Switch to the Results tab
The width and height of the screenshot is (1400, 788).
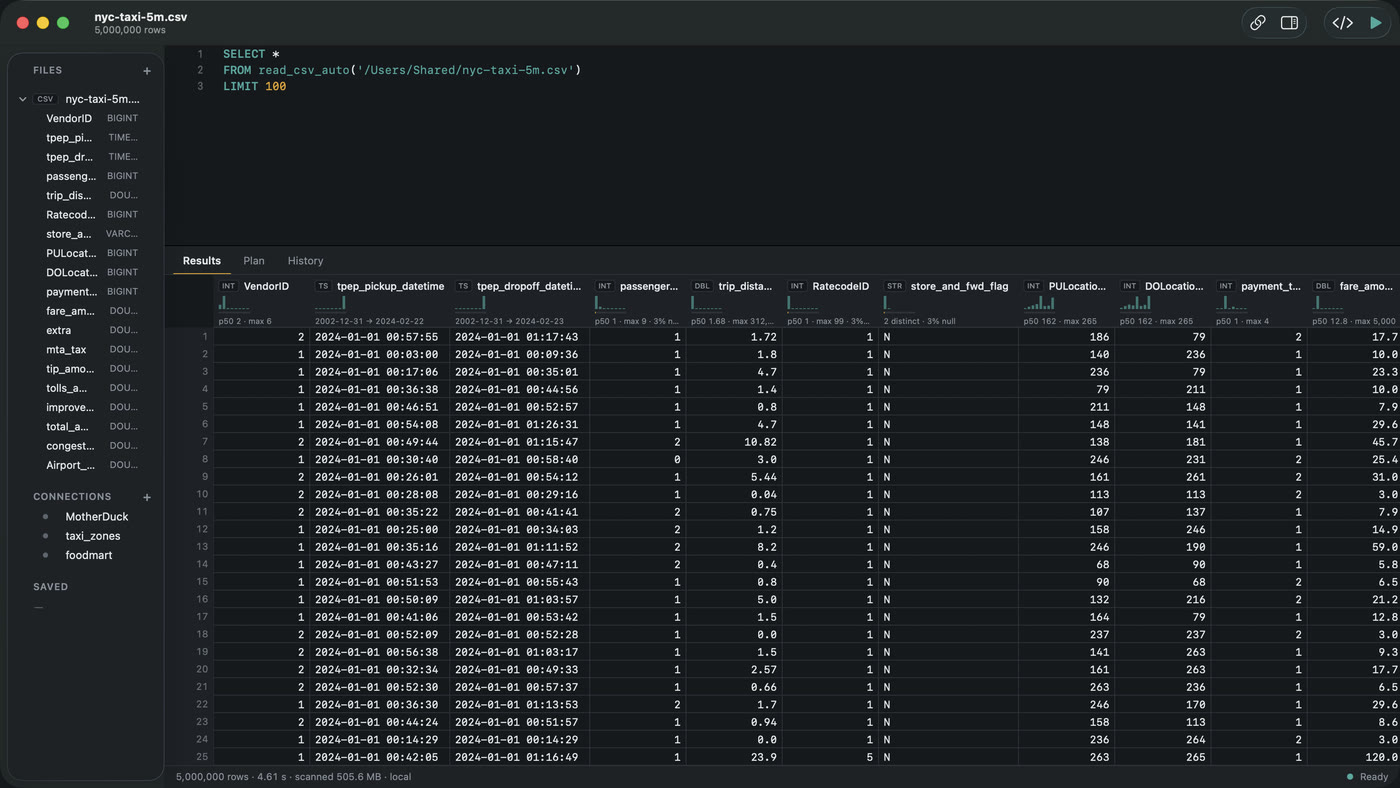202,261
